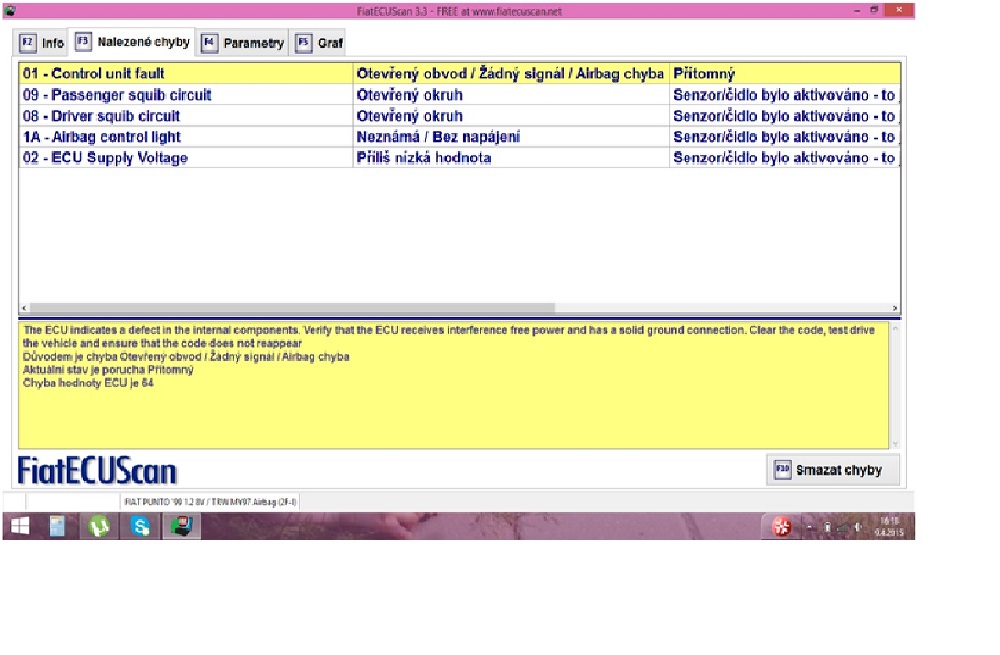Open uTorrent from the taskbar
Viewport: 1000px width, 655px height.
coord(98,526)
